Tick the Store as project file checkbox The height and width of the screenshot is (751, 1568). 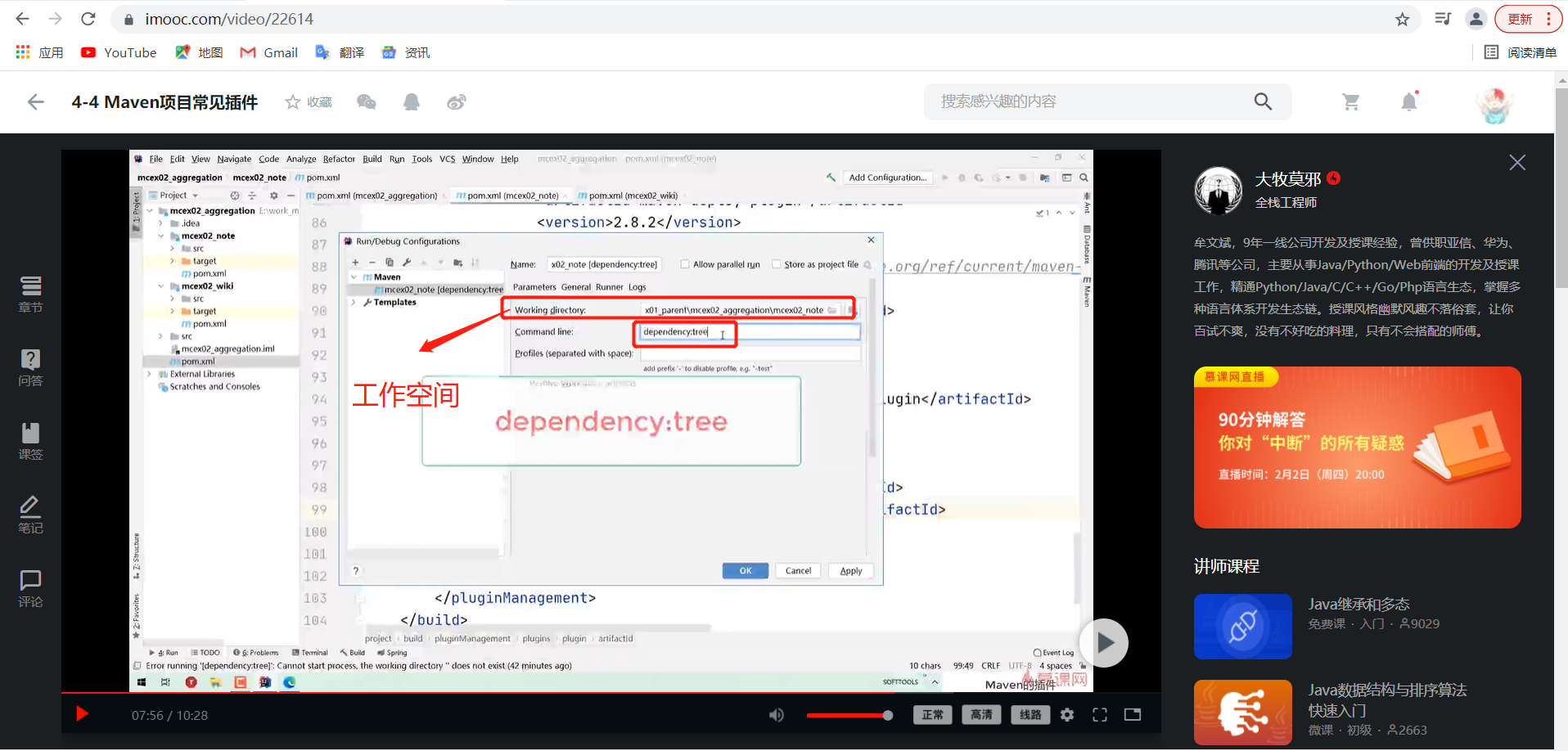click(x=777, y=264)
